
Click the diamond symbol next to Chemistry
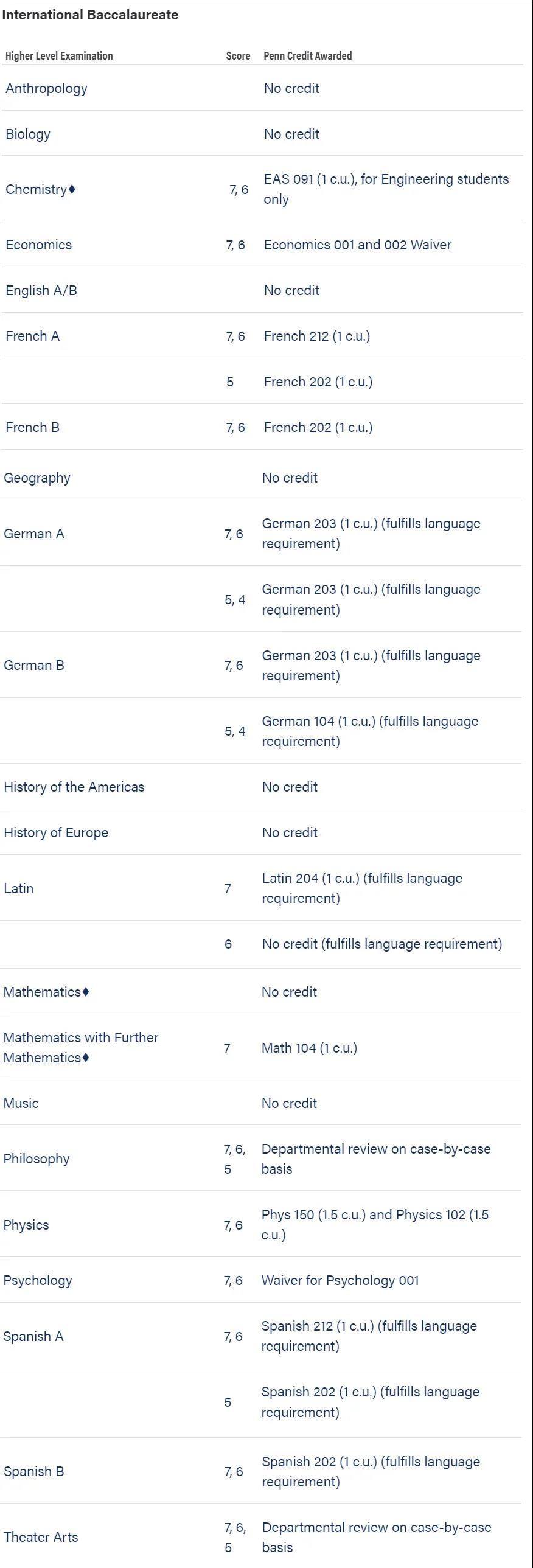72,189
